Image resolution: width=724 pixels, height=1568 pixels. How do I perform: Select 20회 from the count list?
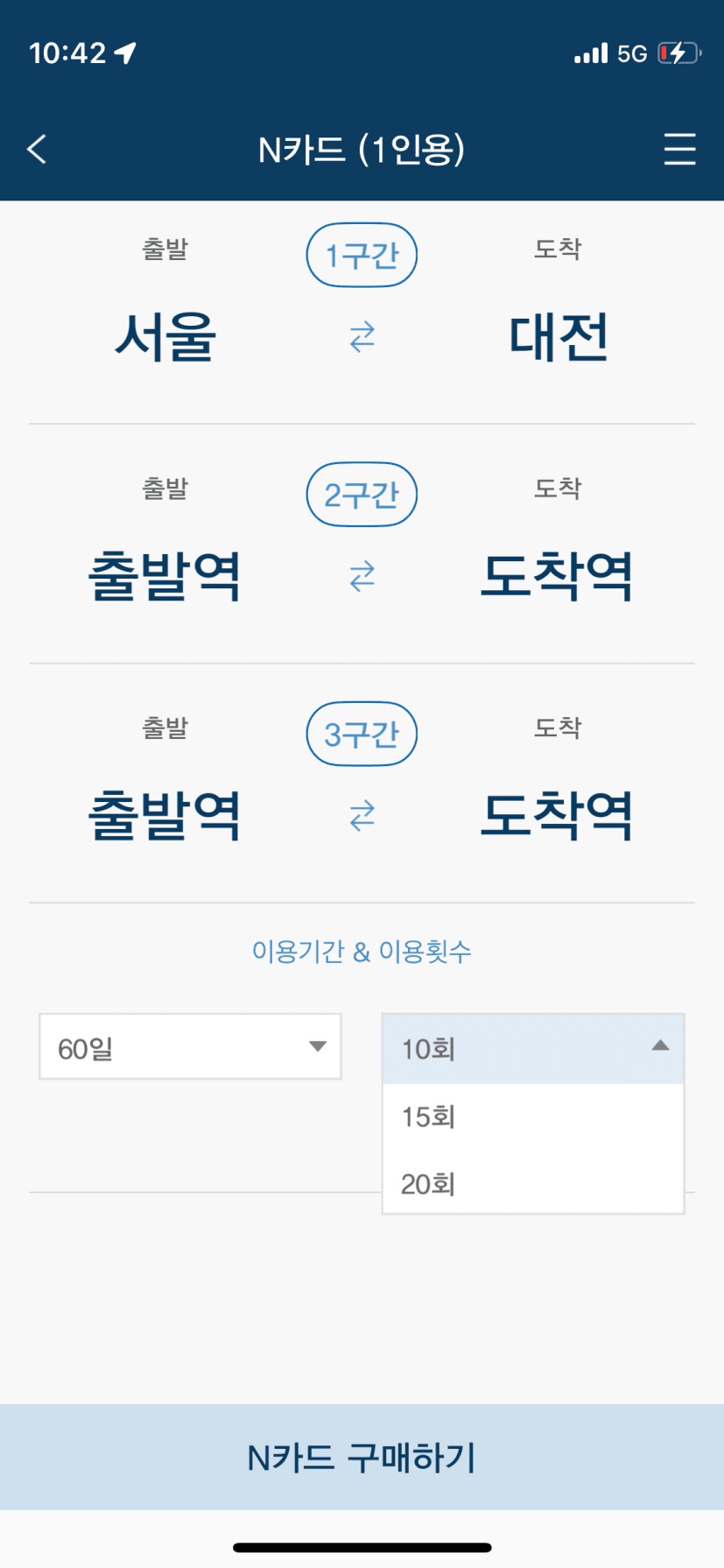(532, 1185)
